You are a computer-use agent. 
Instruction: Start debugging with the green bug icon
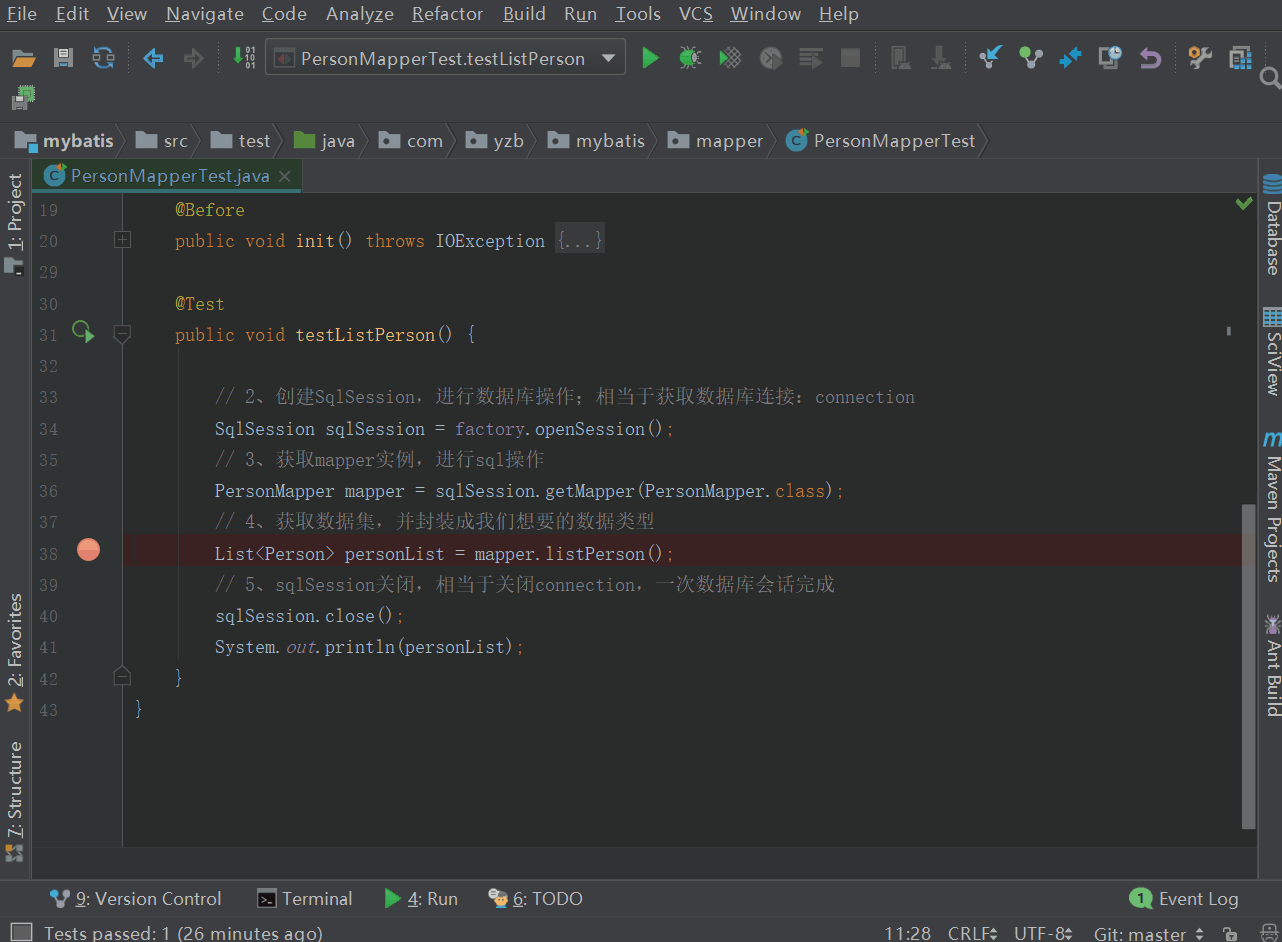pyautogui.click(x=690, y=58)
